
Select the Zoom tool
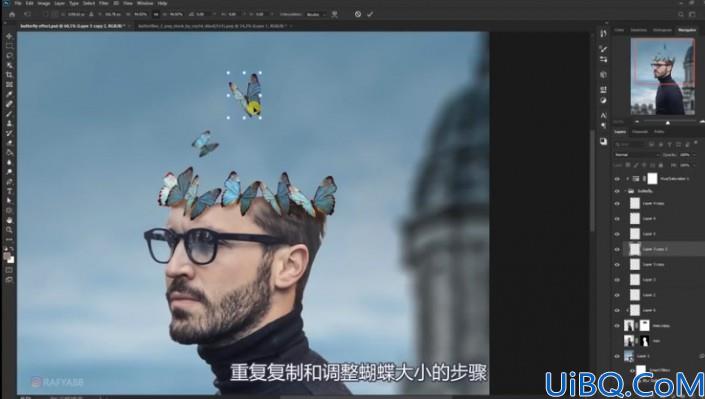(9, 230)
